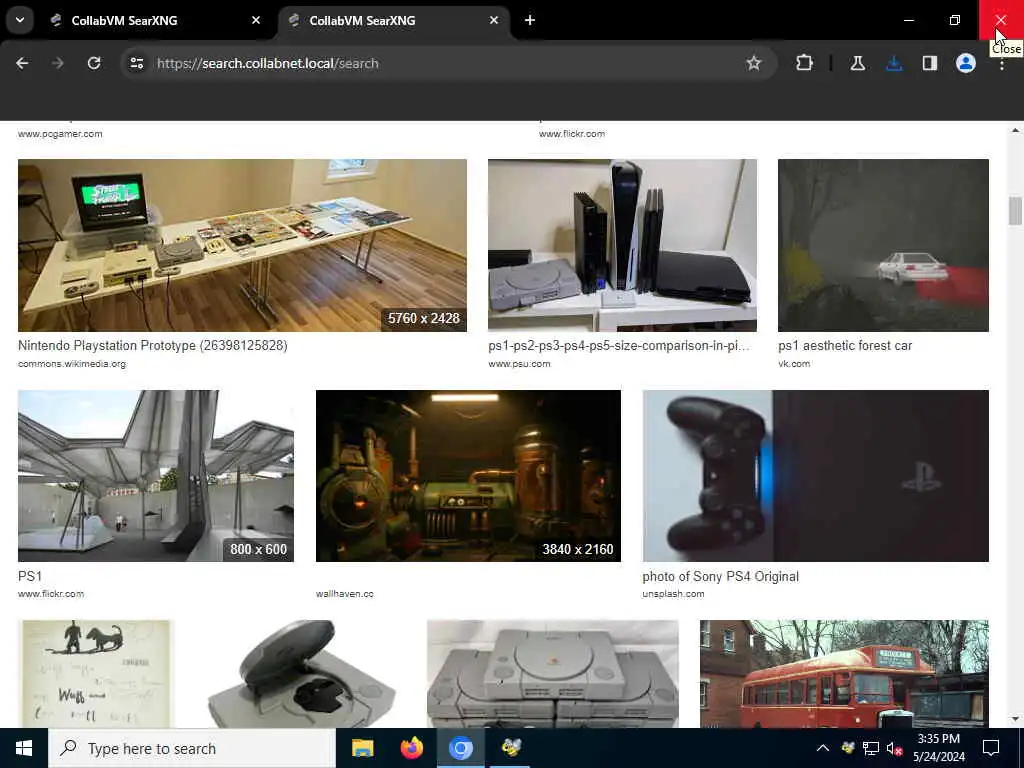1024x768 pixels.
Task: Open the Windows Start menu
Action: [24, 748]
